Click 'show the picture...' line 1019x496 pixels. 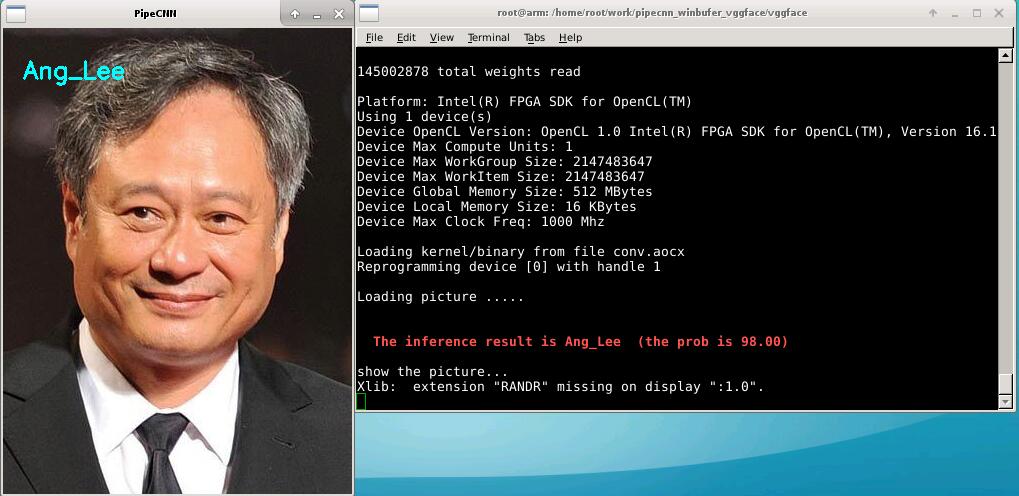433,371
